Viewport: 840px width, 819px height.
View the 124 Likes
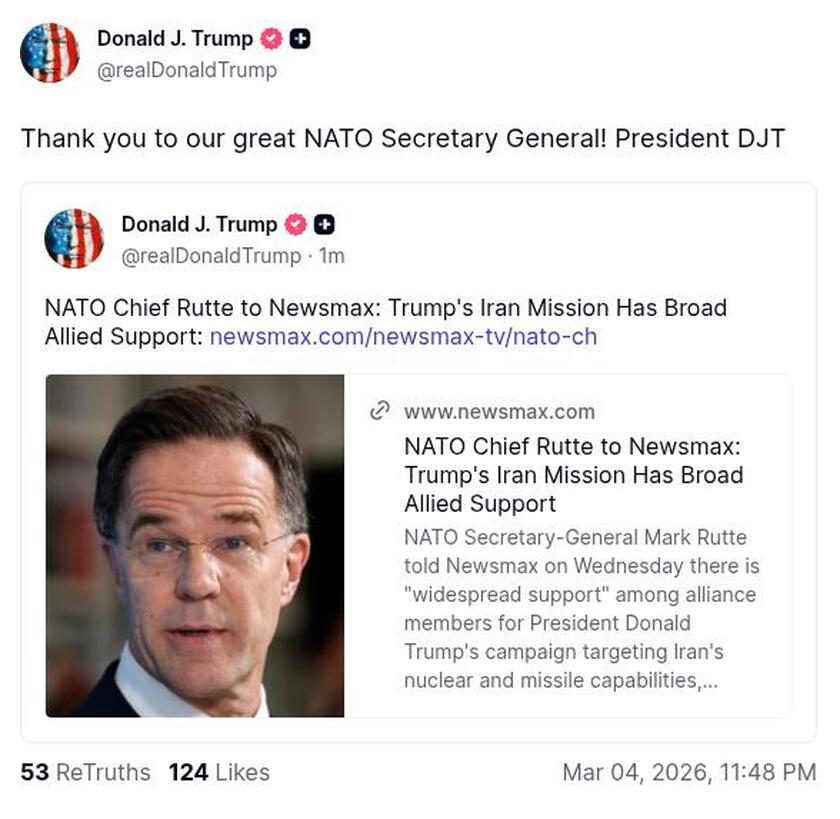coord(218,772)
